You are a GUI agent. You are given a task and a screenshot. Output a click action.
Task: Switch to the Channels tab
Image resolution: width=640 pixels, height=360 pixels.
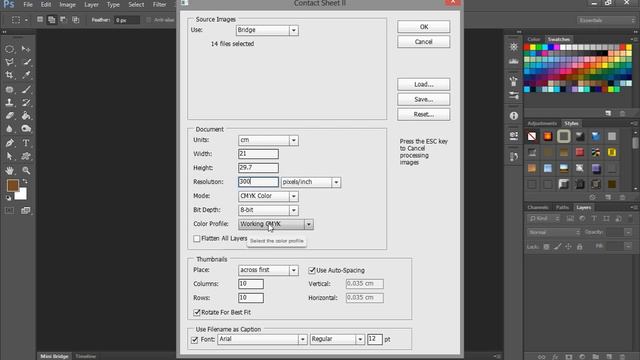coord(538,207)
